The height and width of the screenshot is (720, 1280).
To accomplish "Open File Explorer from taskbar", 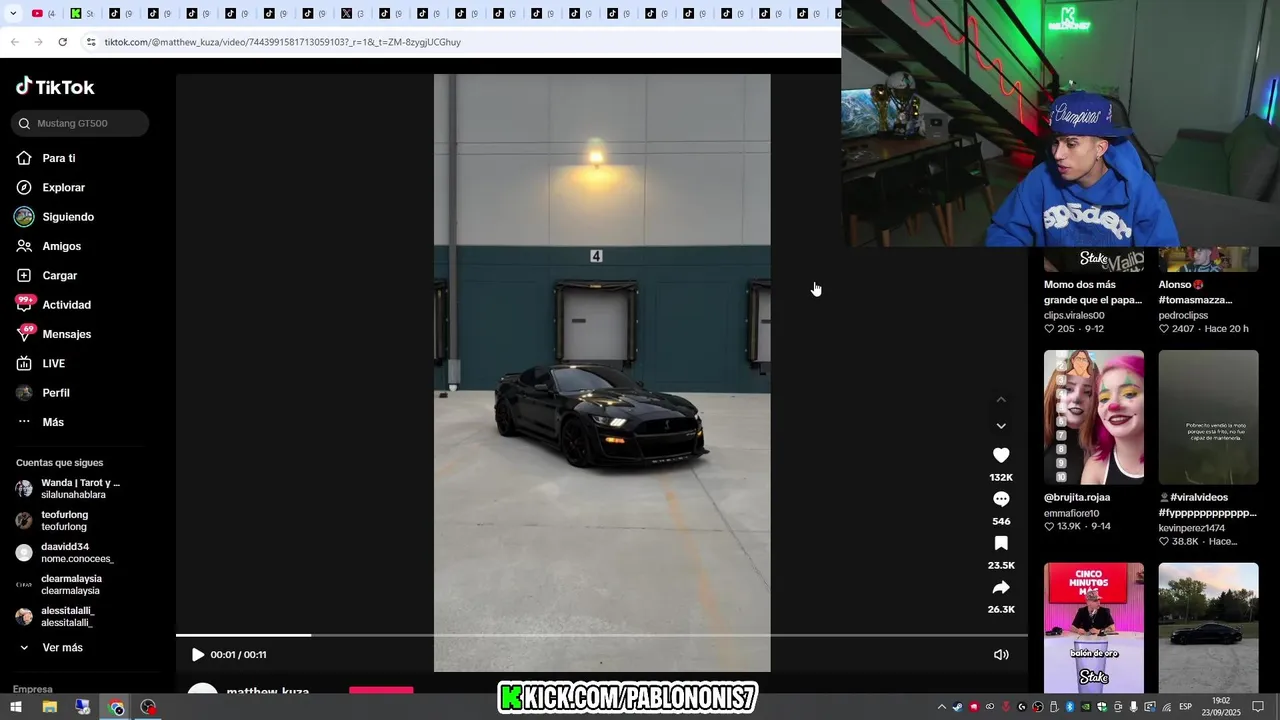I will [49, 707].
